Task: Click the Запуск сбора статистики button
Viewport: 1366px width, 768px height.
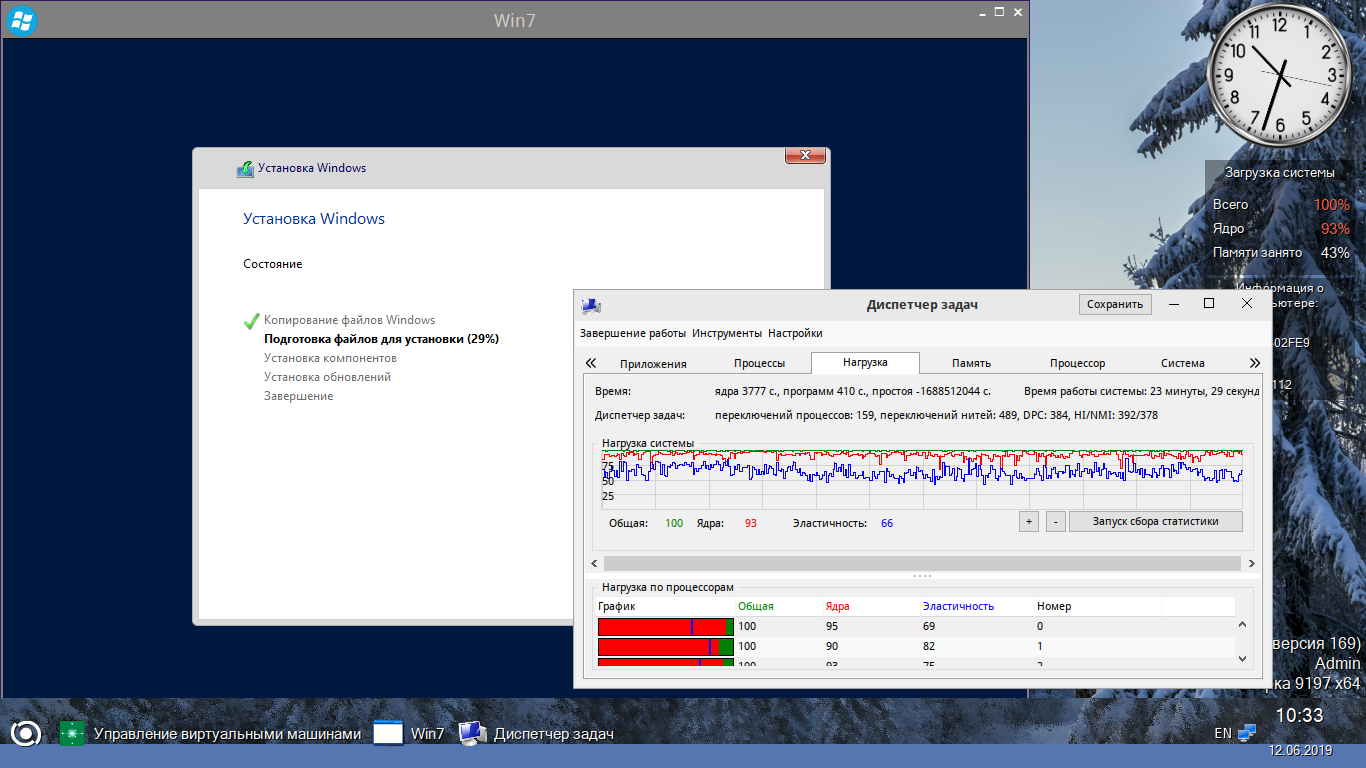Action: click(1156, 521)
